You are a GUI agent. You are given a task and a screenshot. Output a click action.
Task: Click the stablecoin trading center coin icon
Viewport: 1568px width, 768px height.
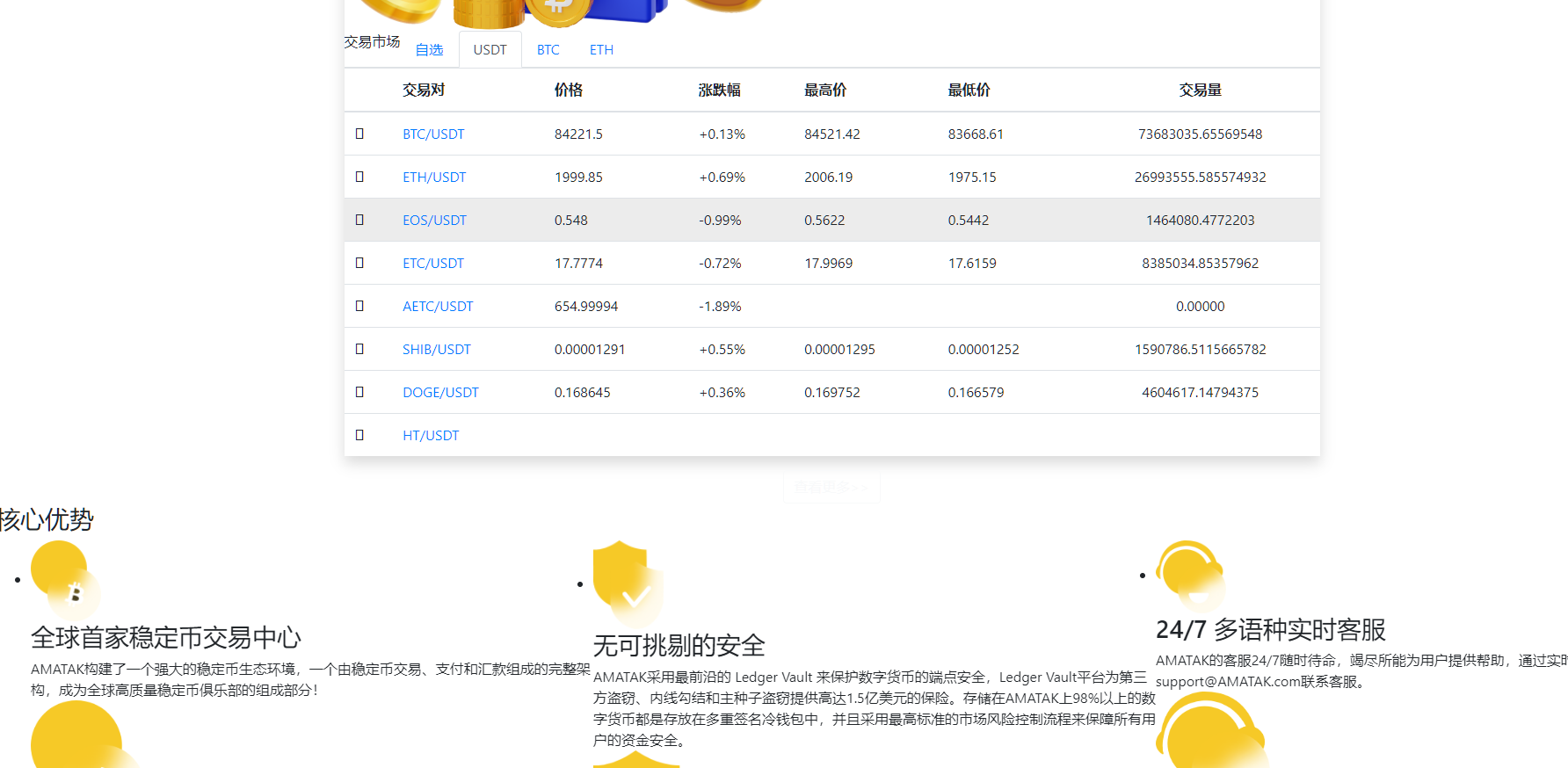tap(65, 577)
